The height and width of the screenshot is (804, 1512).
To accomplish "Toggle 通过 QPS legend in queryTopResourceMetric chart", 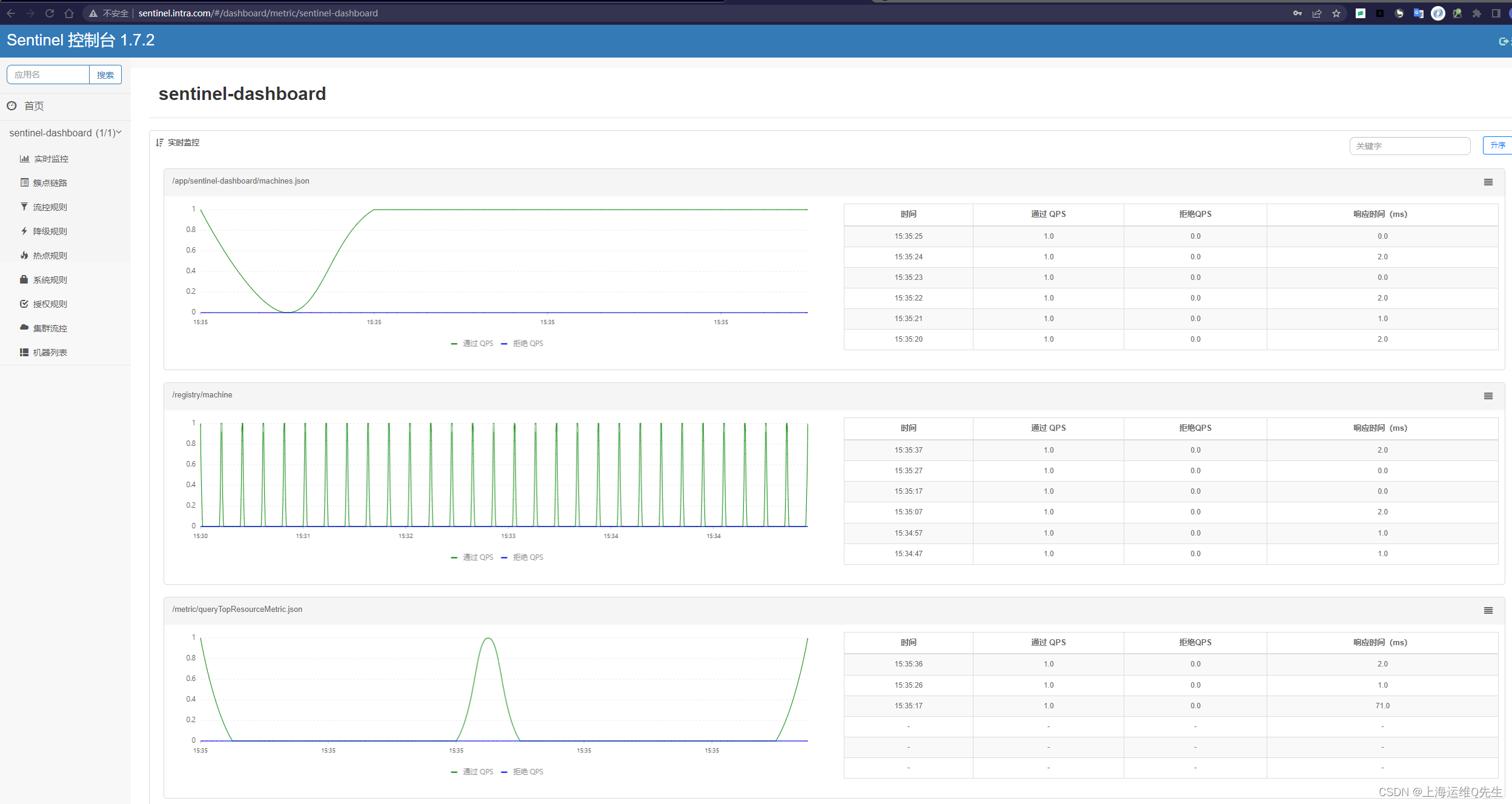I will coord(472,772).
